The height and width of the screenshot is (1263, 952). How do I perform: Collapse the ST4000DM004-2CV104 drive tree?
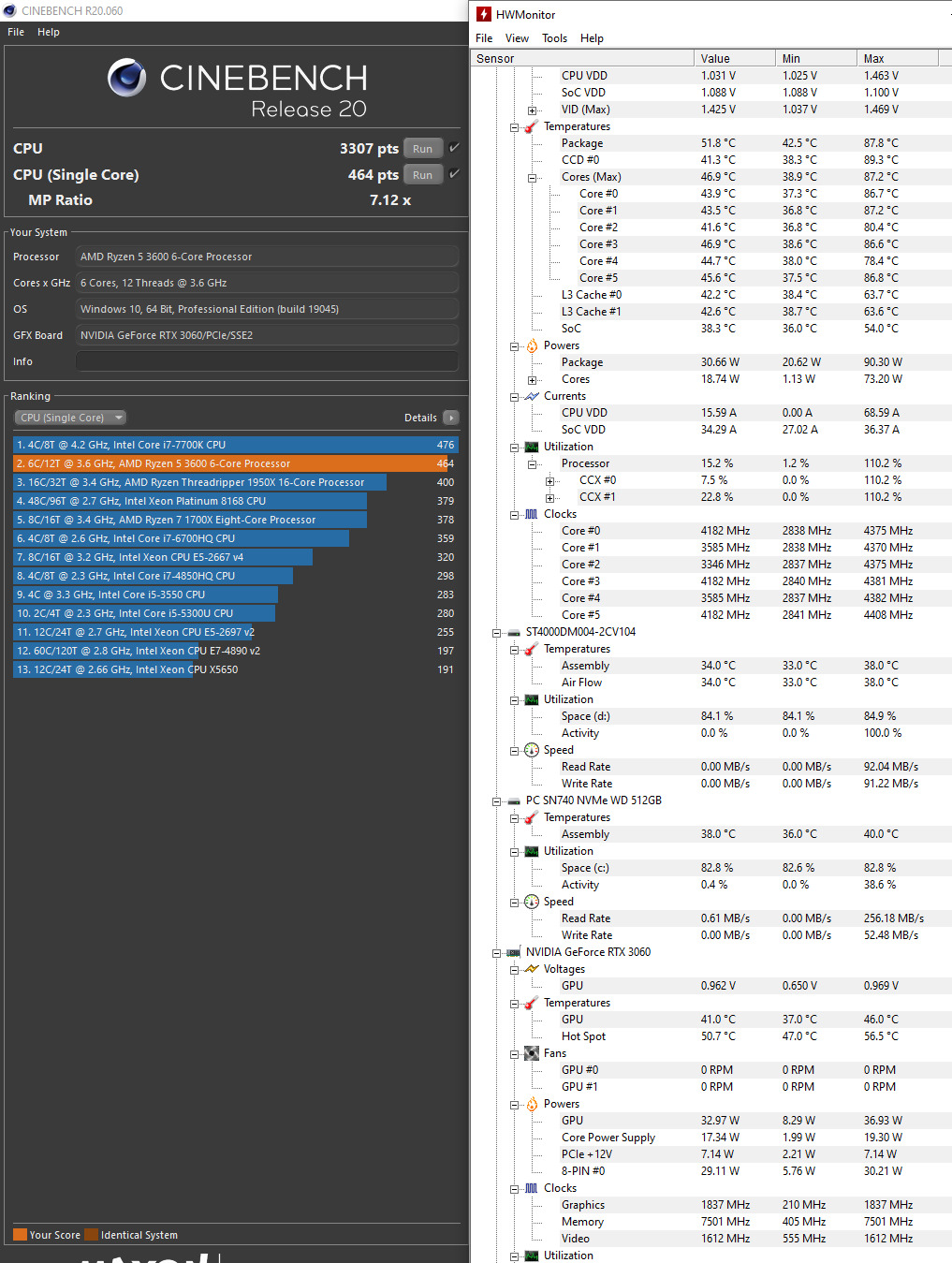click(x=497, y=632)
